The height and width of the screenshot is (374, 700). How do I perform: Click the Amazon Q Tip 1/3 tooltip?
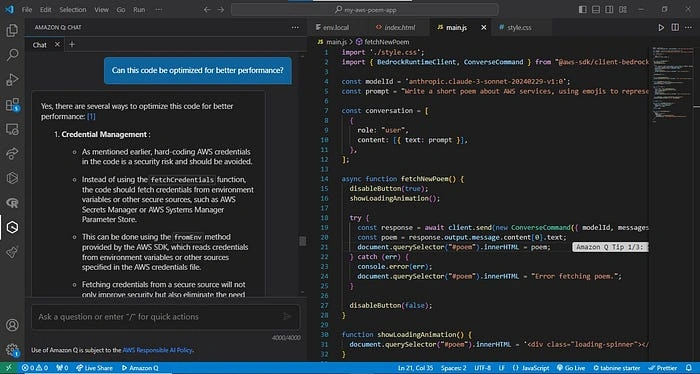point(610,247)
